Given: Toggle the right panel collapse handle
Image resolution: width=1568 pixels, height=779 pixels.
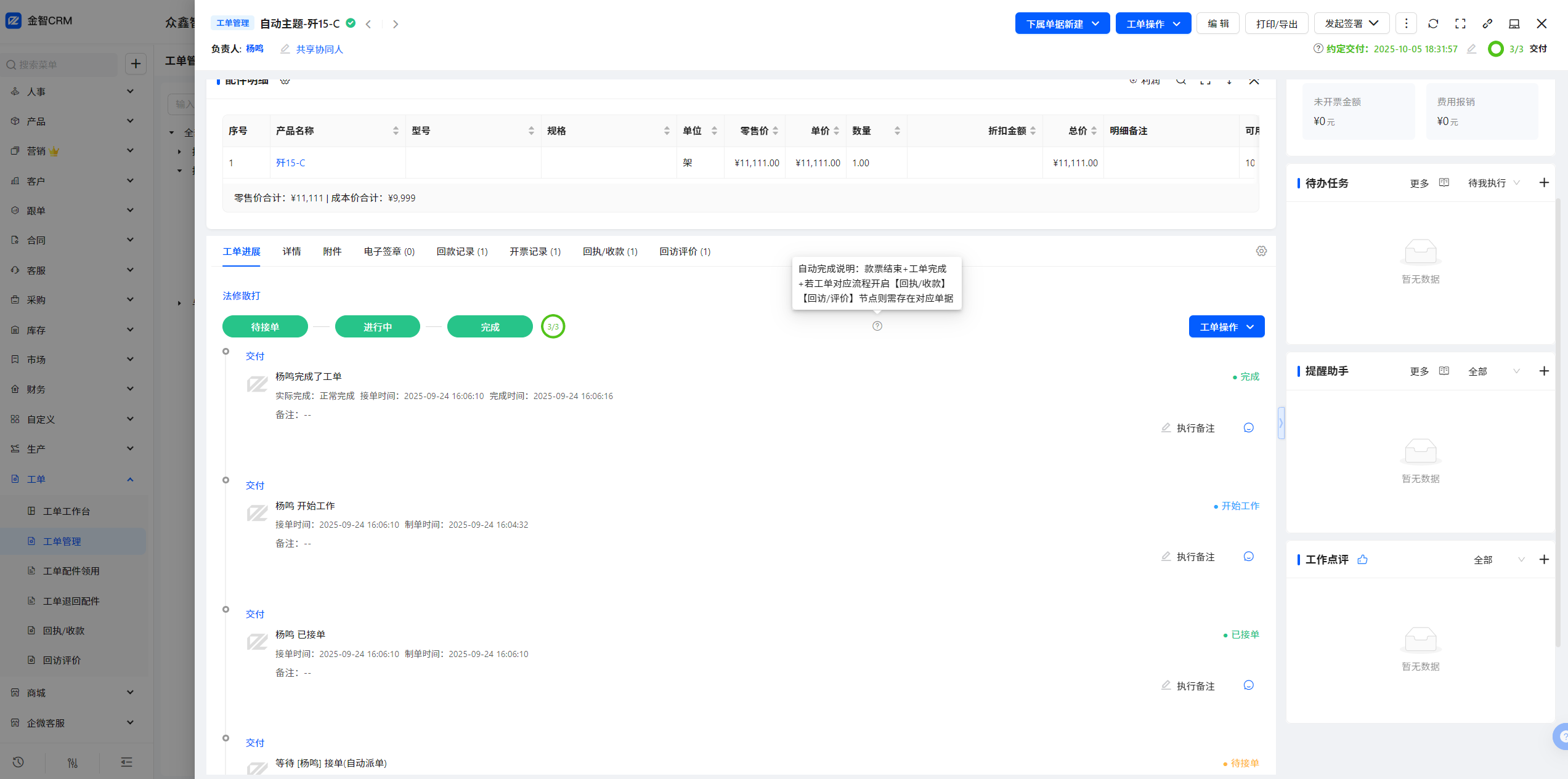Looking at the screenshot, I should (1281, 423).
